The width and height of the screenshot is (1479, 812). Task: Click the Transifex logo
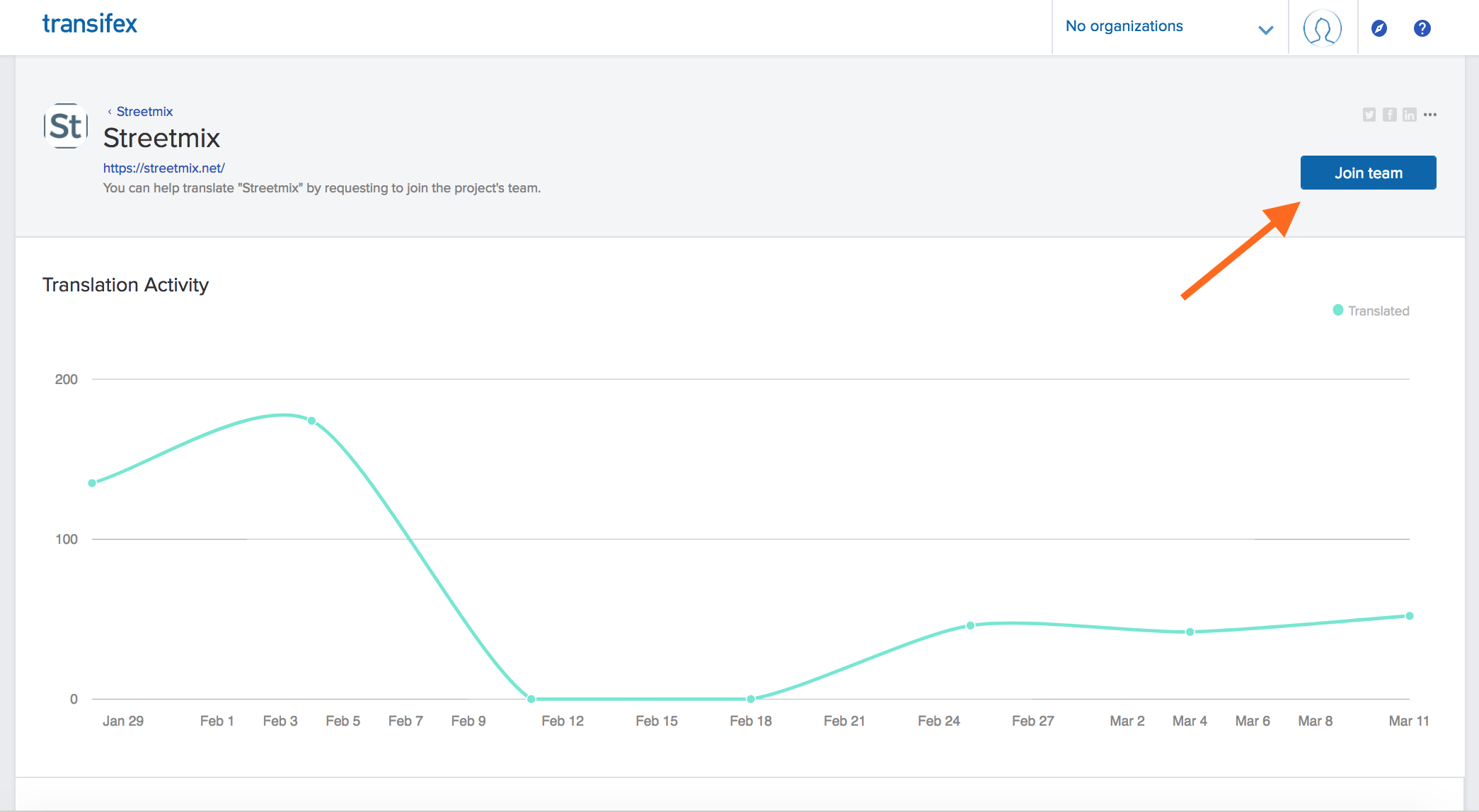point(90,24)
